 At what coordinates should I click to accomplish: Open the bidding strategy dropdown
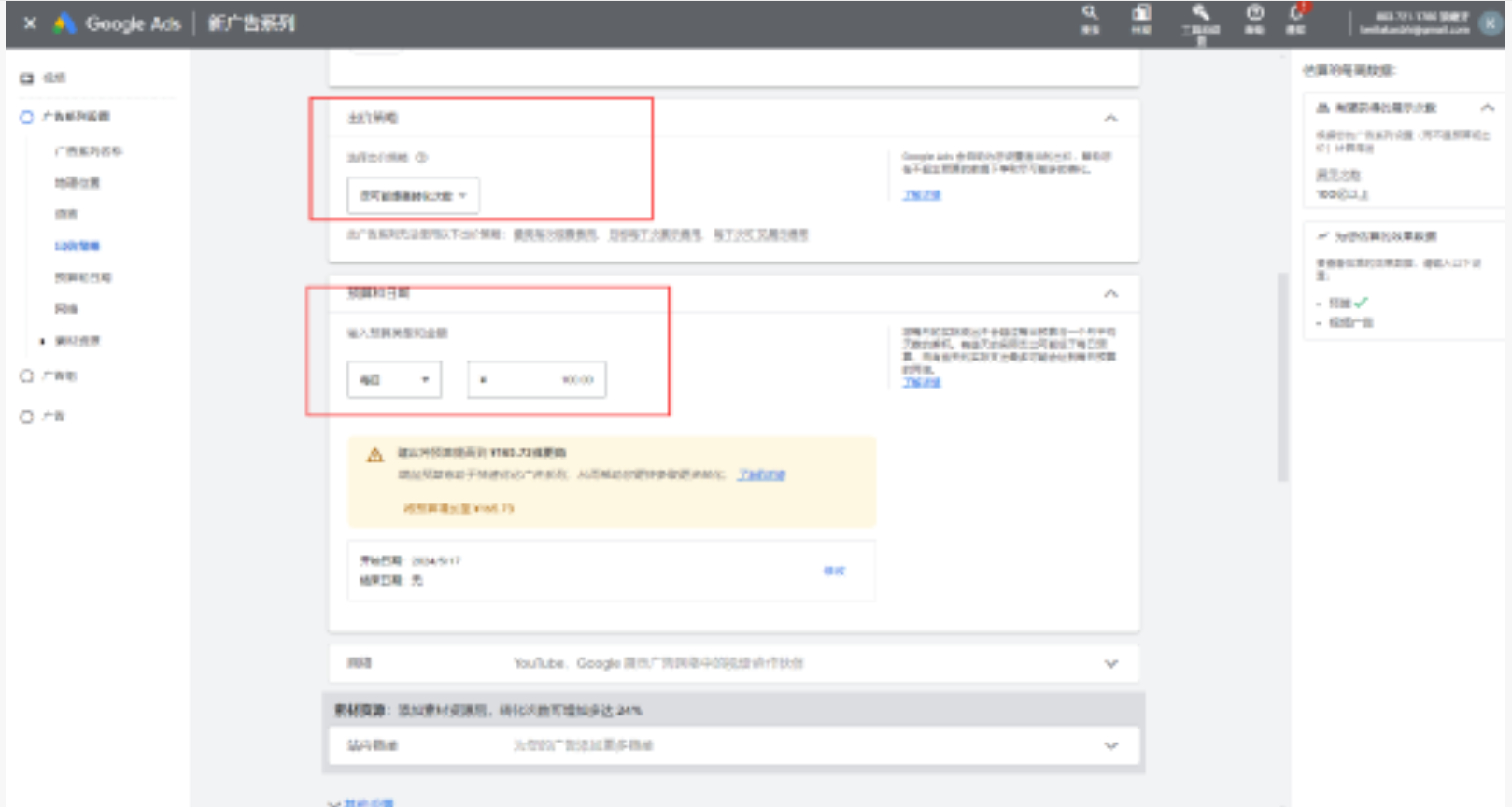(413, 196)
